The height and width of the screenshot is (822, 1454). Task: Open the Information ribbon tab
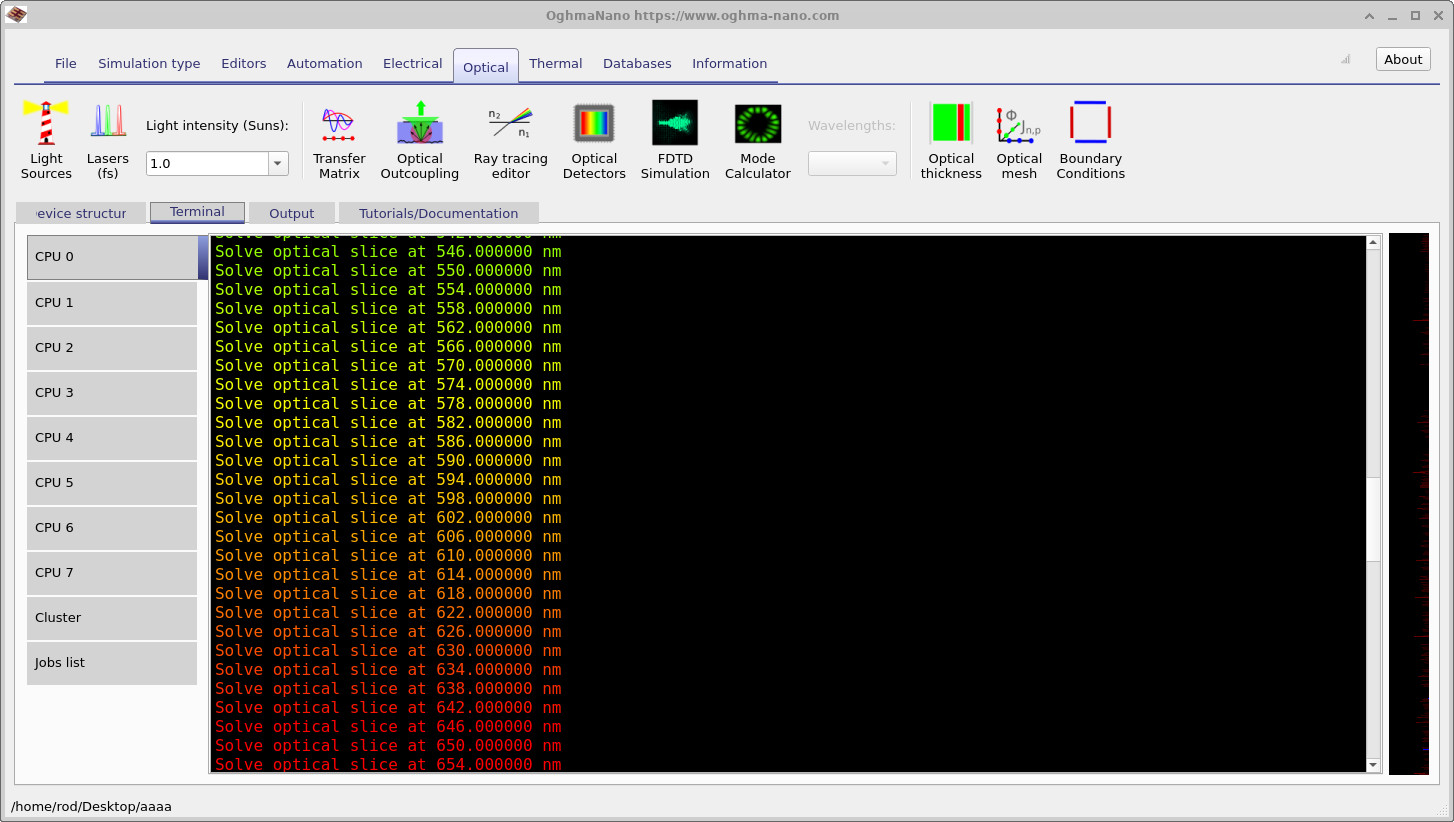730,63
